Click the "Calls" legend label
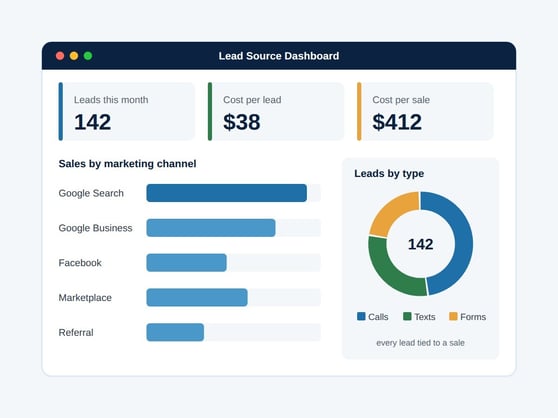The width and height of the screenshot is (558, 418). click(x=378, y=317)
